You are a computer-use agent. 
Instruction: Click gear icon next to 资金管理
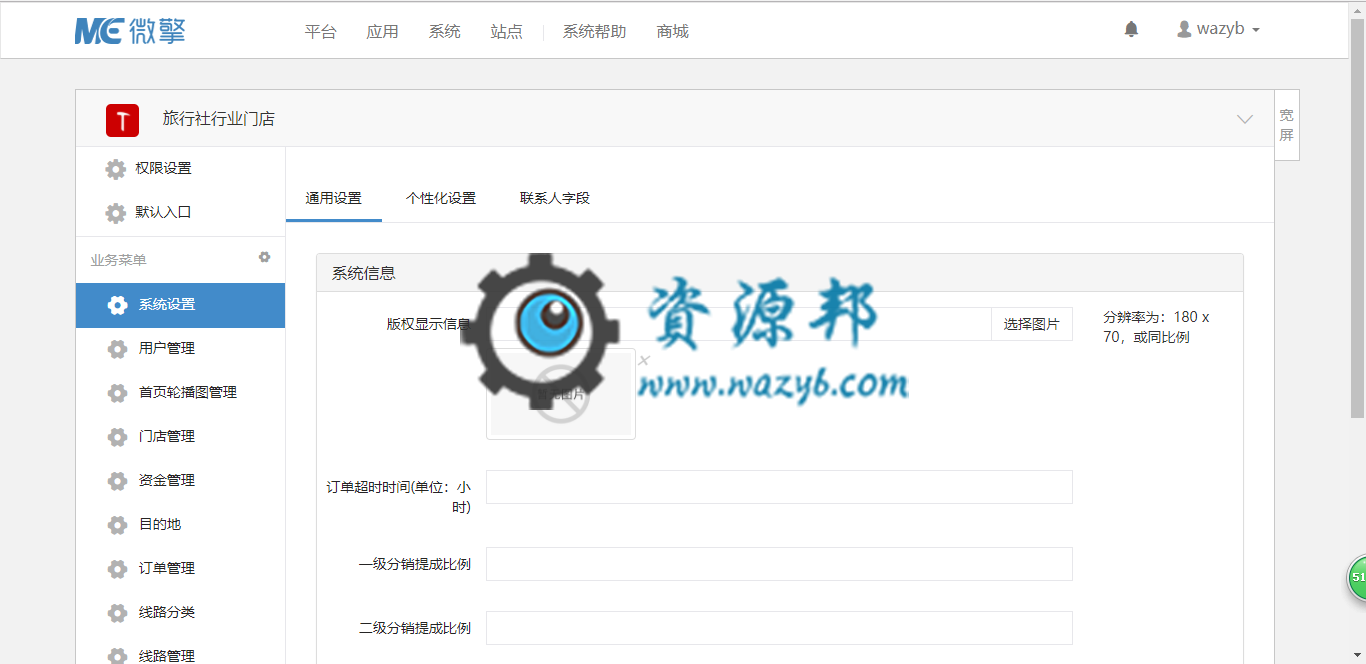click(x=118, y=481)
